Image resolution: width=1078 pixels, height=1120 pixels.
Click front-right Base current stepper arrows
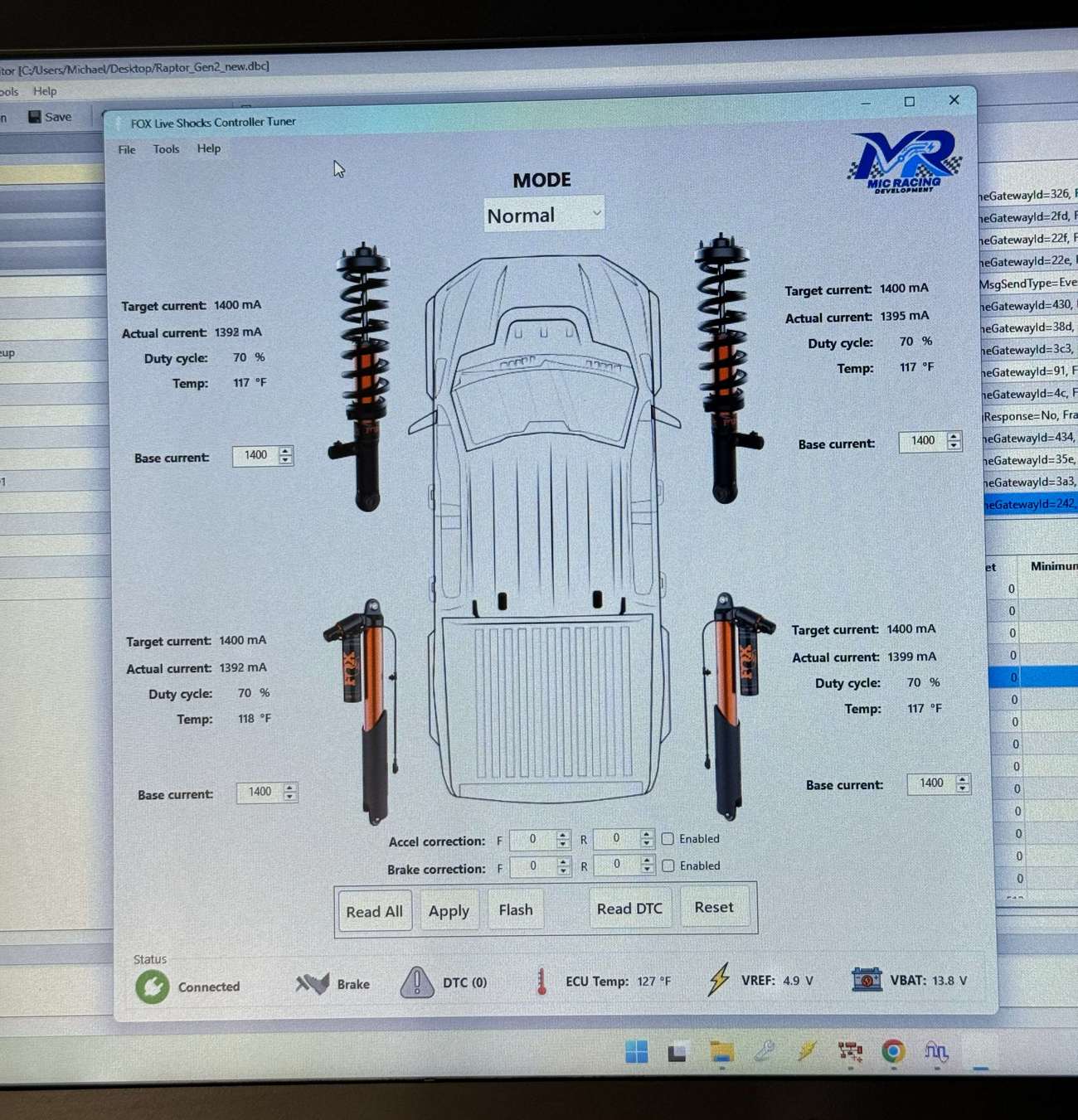tap(954, 441)
